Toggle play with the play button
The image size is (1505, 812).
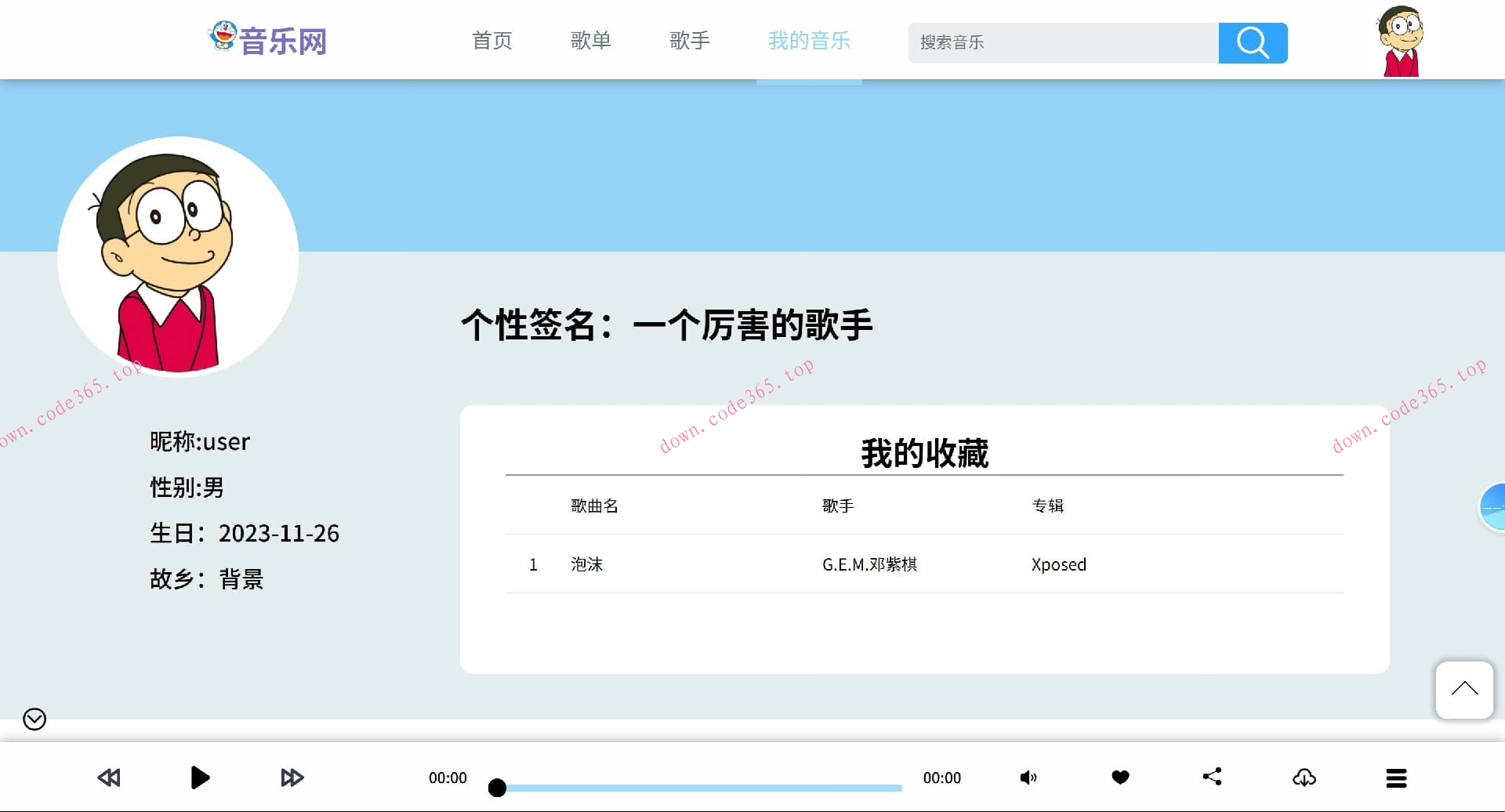[201, 778]
